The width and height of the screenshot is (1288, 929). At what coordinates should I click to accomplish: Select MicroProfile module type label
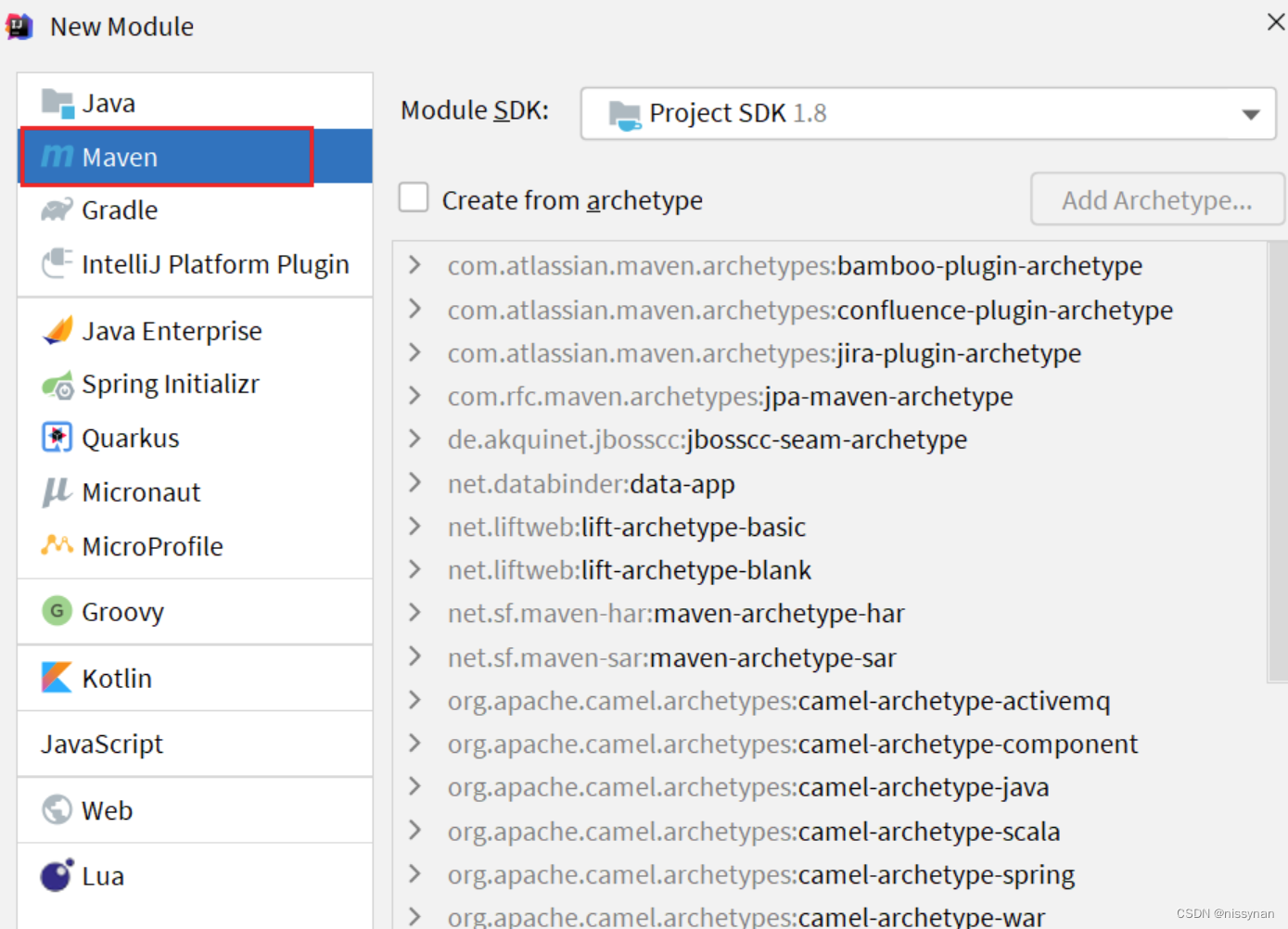click(152, 546)
